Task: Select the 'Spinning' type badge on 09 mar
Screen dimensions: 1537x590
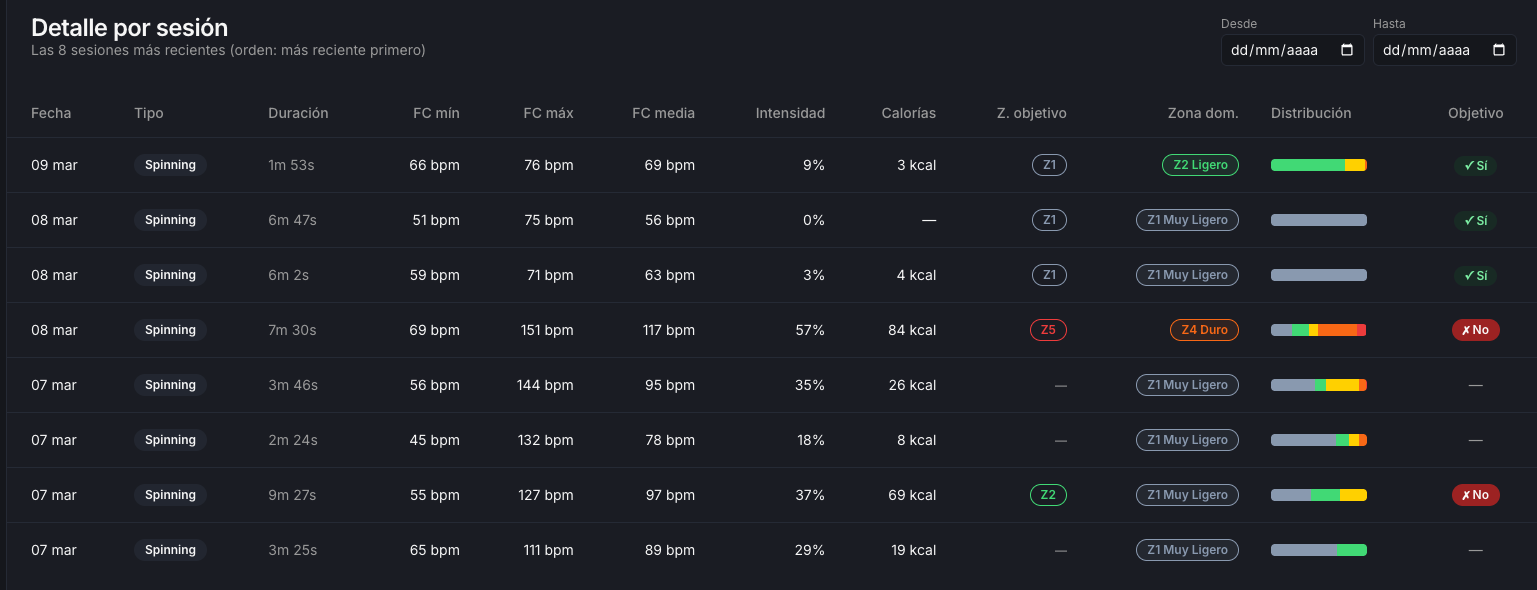Action: (x=170, y=165)
